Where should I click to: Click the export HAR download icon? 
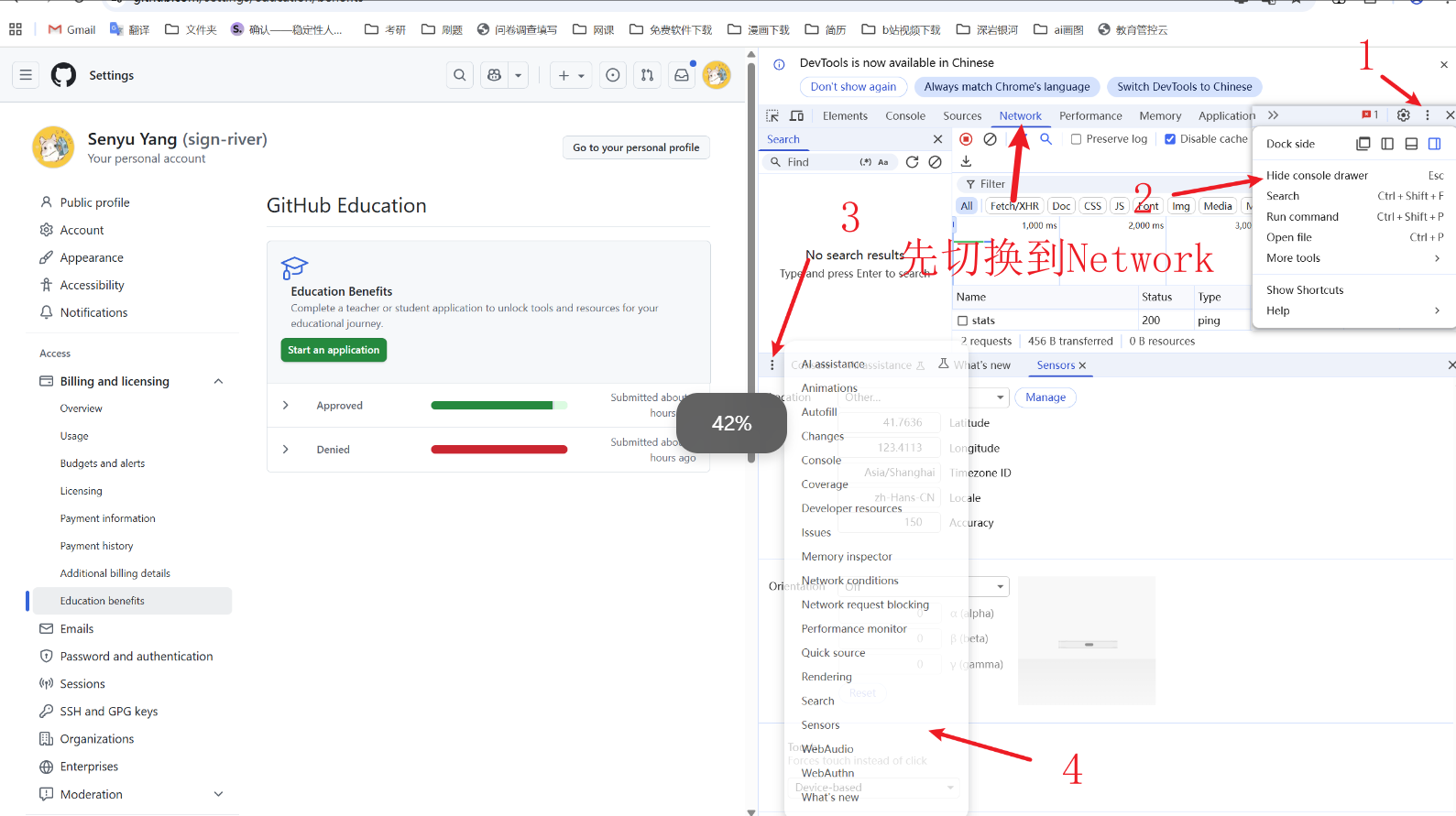click(966, 161)
